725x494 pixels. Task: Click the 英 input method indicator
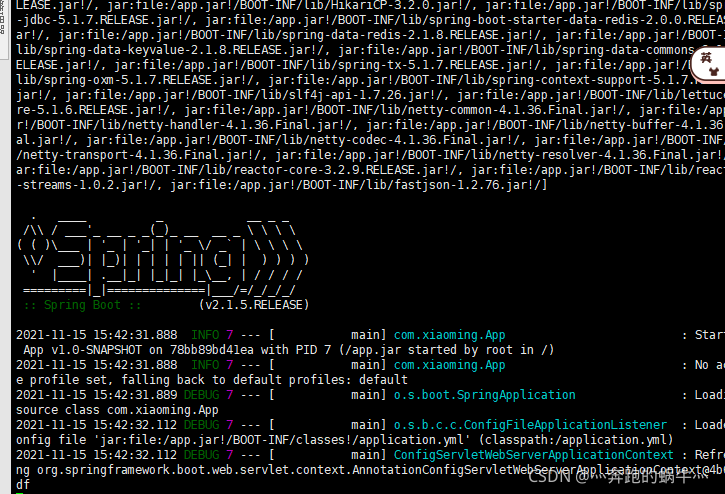tap(706, 58)
